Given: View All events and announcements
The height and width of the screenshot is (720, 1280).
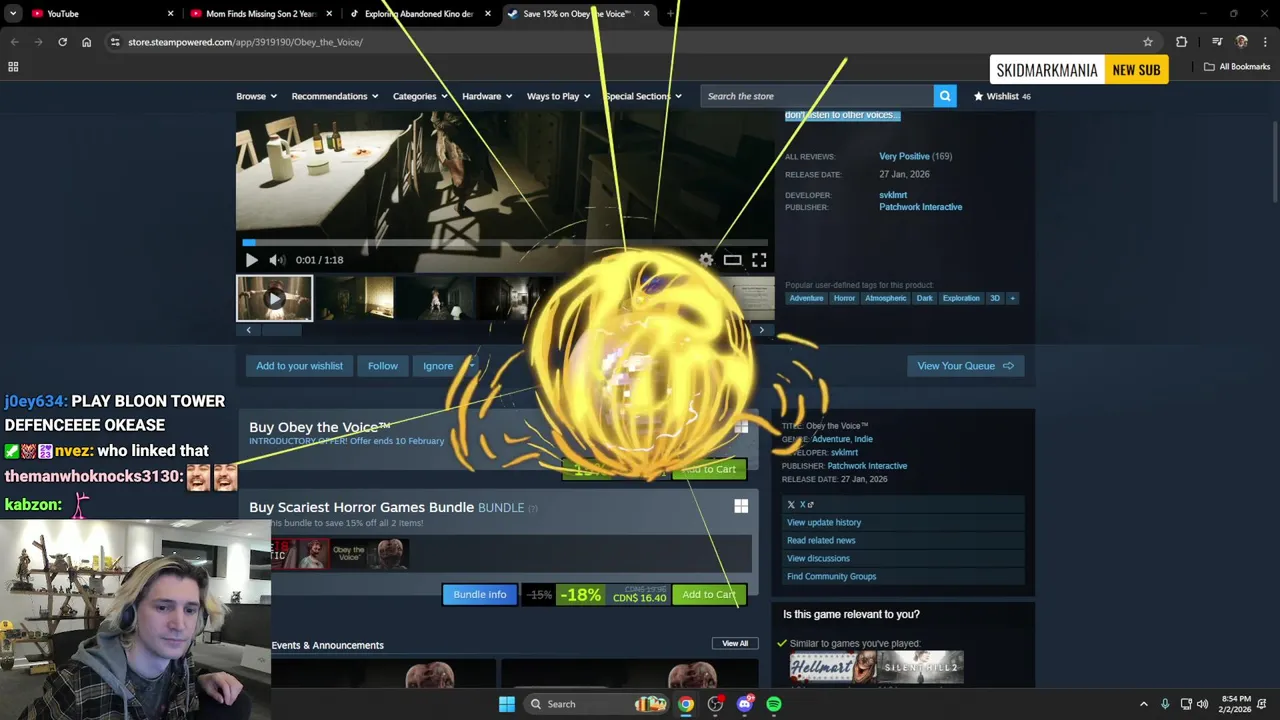Looking at the screenshot, I should 735,644.
